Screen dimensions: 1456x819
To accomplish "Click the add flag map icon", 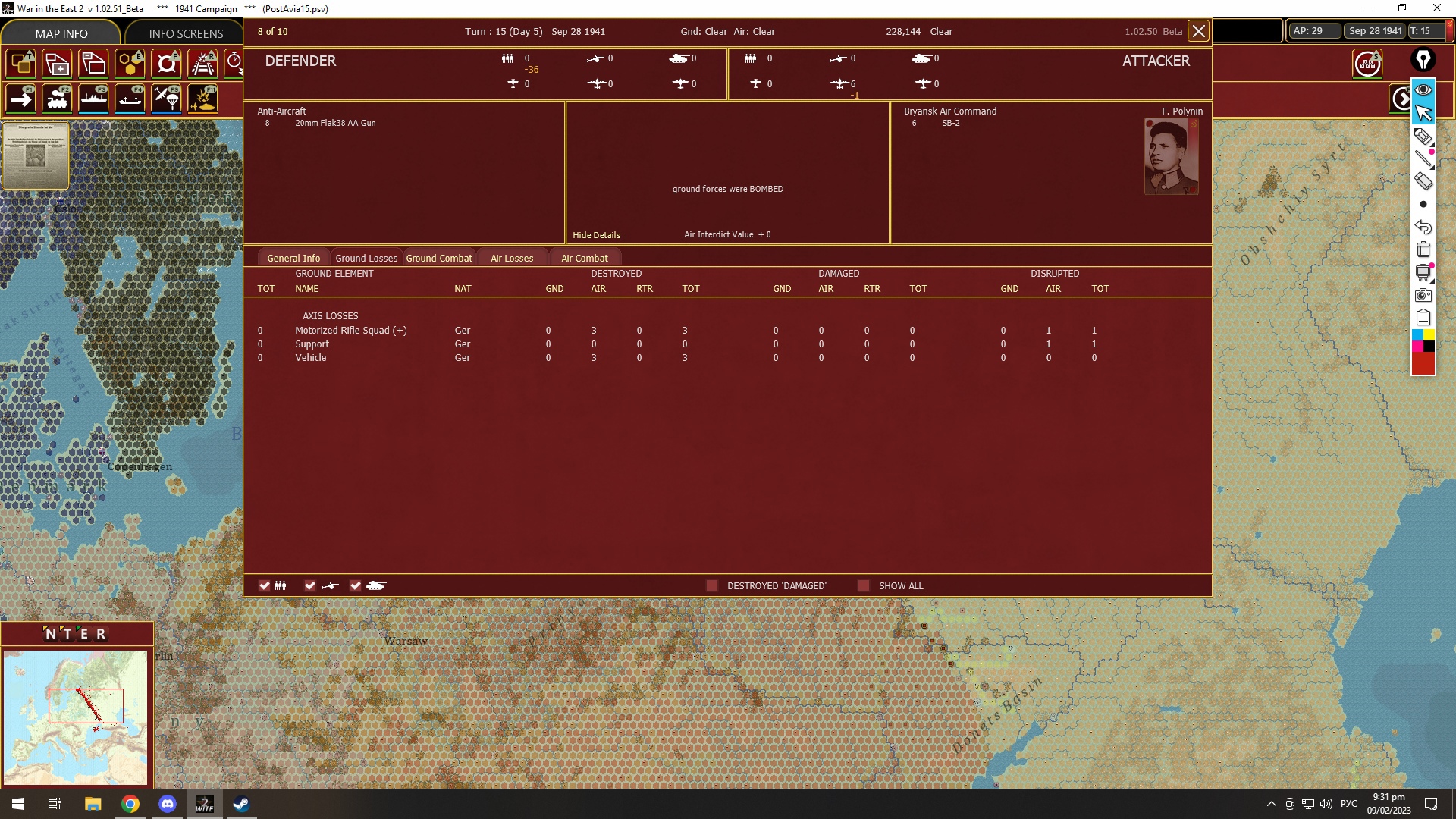I will (x=57, y=64).
